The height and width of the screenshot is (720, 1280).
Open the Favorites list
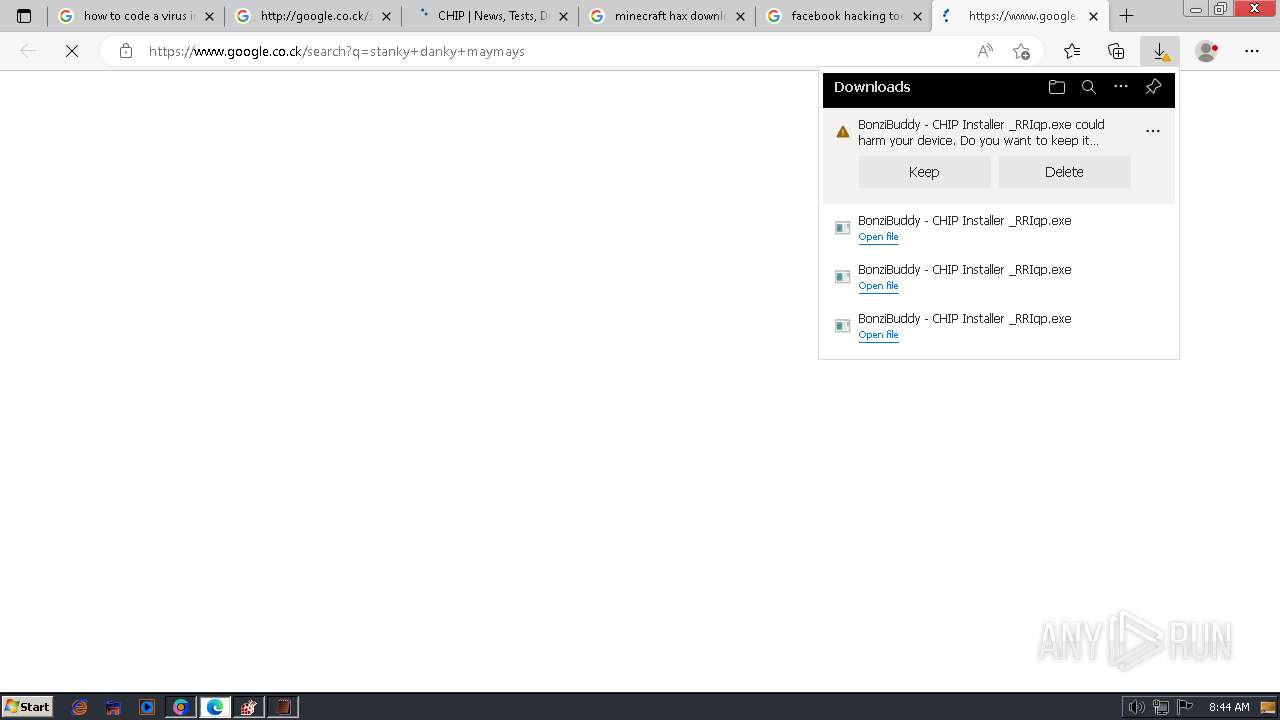coord(1072,51)
